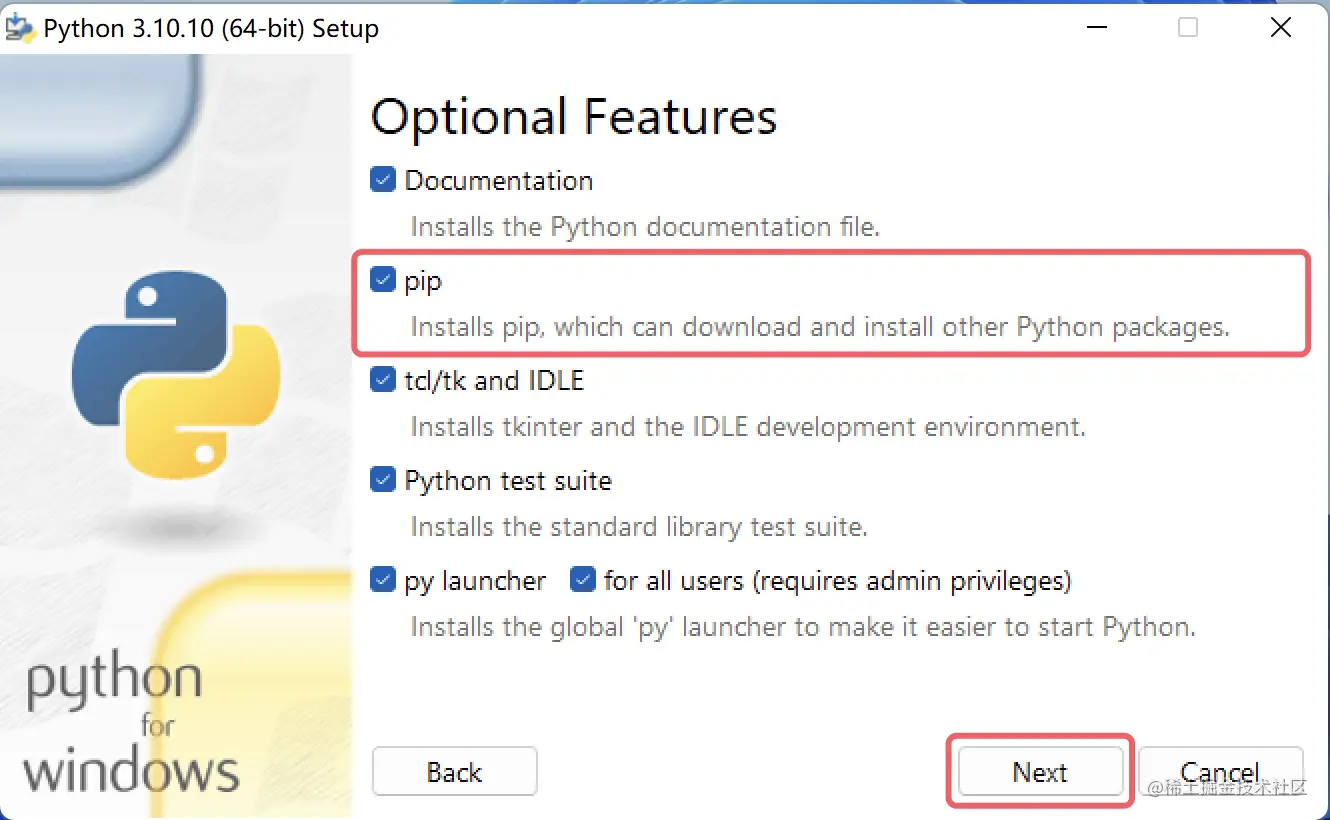
Task: Click the setup window title text
Action: pos(208,28)
